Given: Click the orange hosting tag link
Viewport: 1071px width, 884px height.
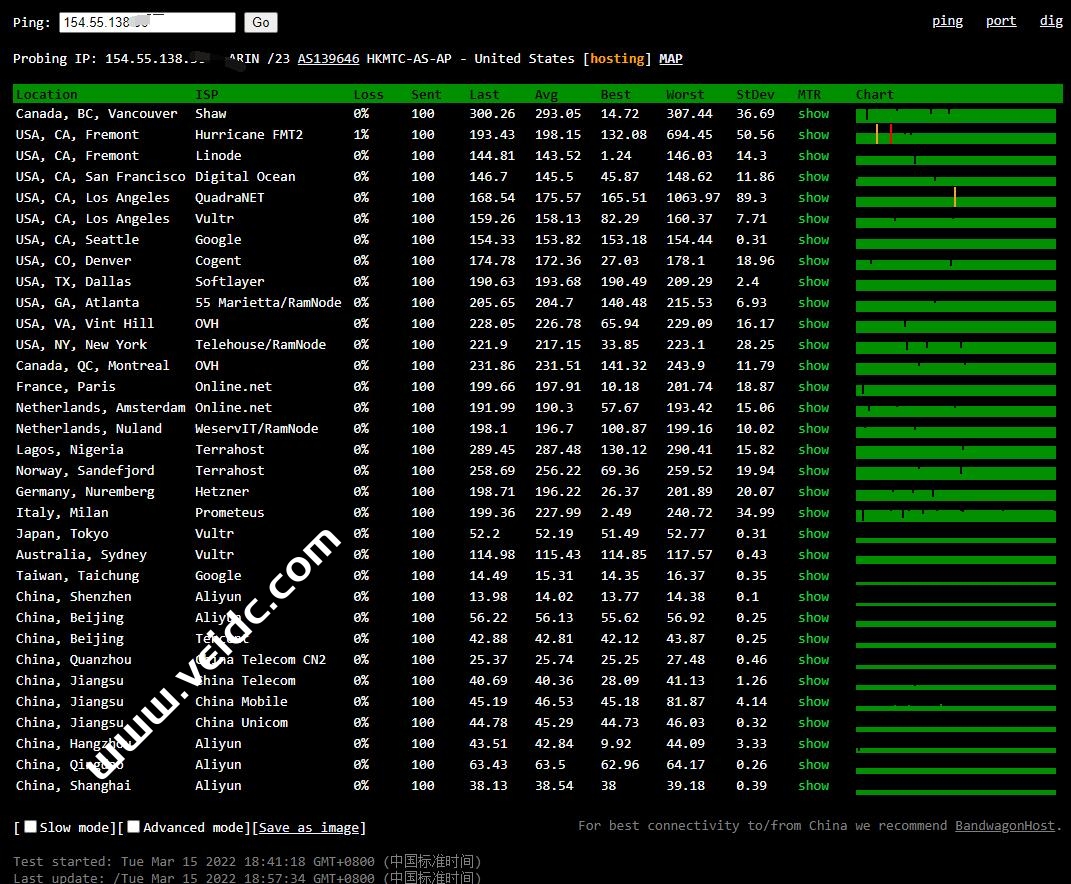Looking at the screenshot, I should click(x=617, y=59).
